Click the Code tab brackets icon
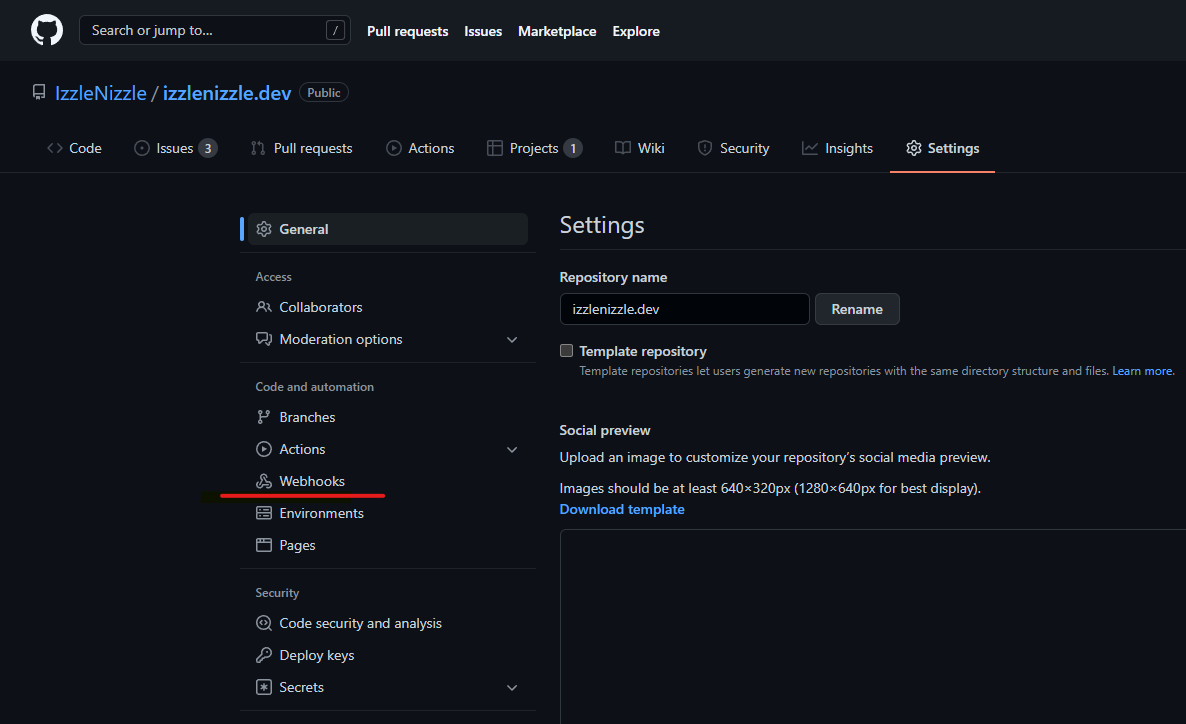The width and height of the screenshot is (1186, 724). click(54, 148)
